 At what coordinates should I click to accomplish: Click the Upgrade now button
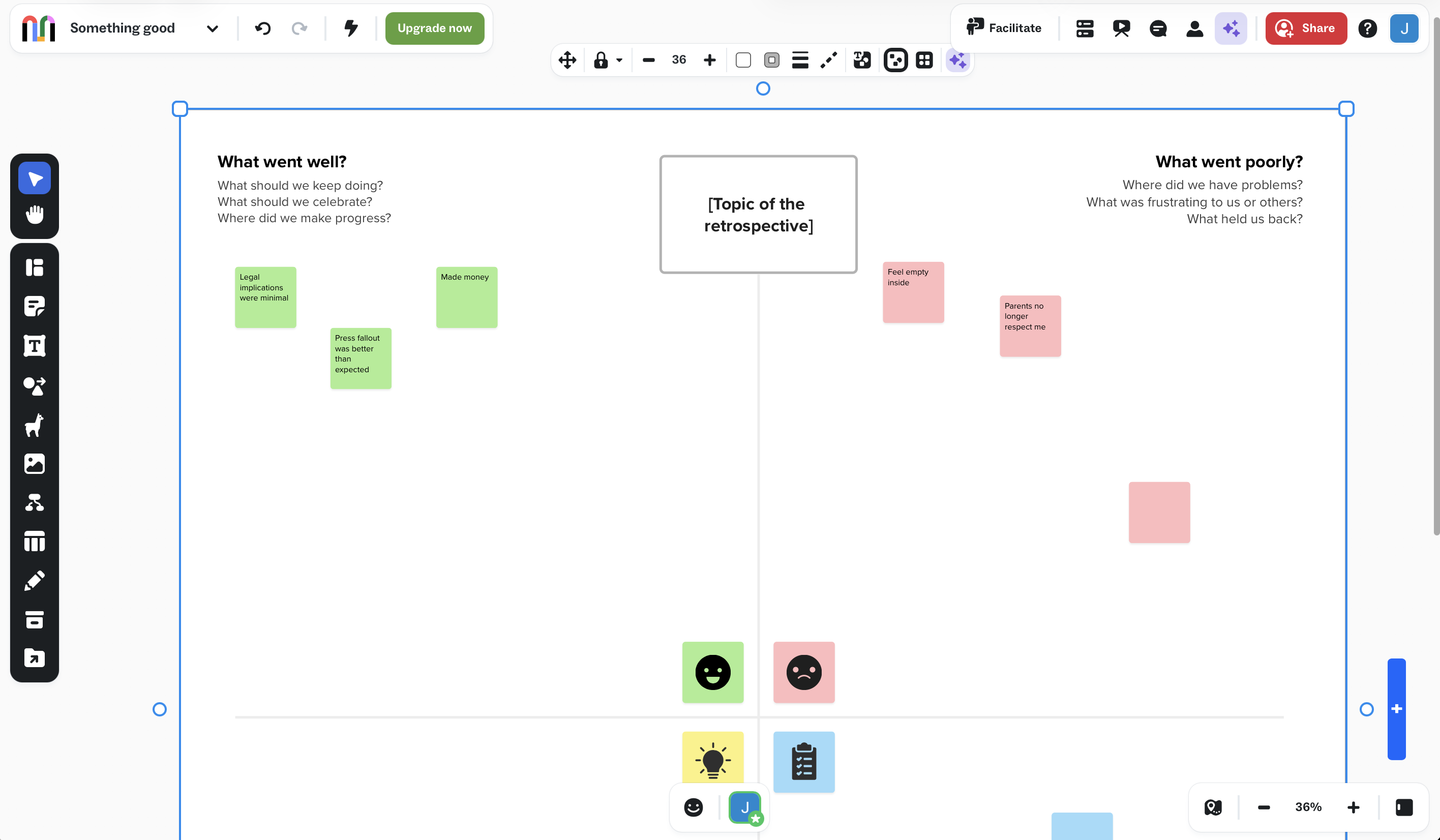tap(434, 28)
